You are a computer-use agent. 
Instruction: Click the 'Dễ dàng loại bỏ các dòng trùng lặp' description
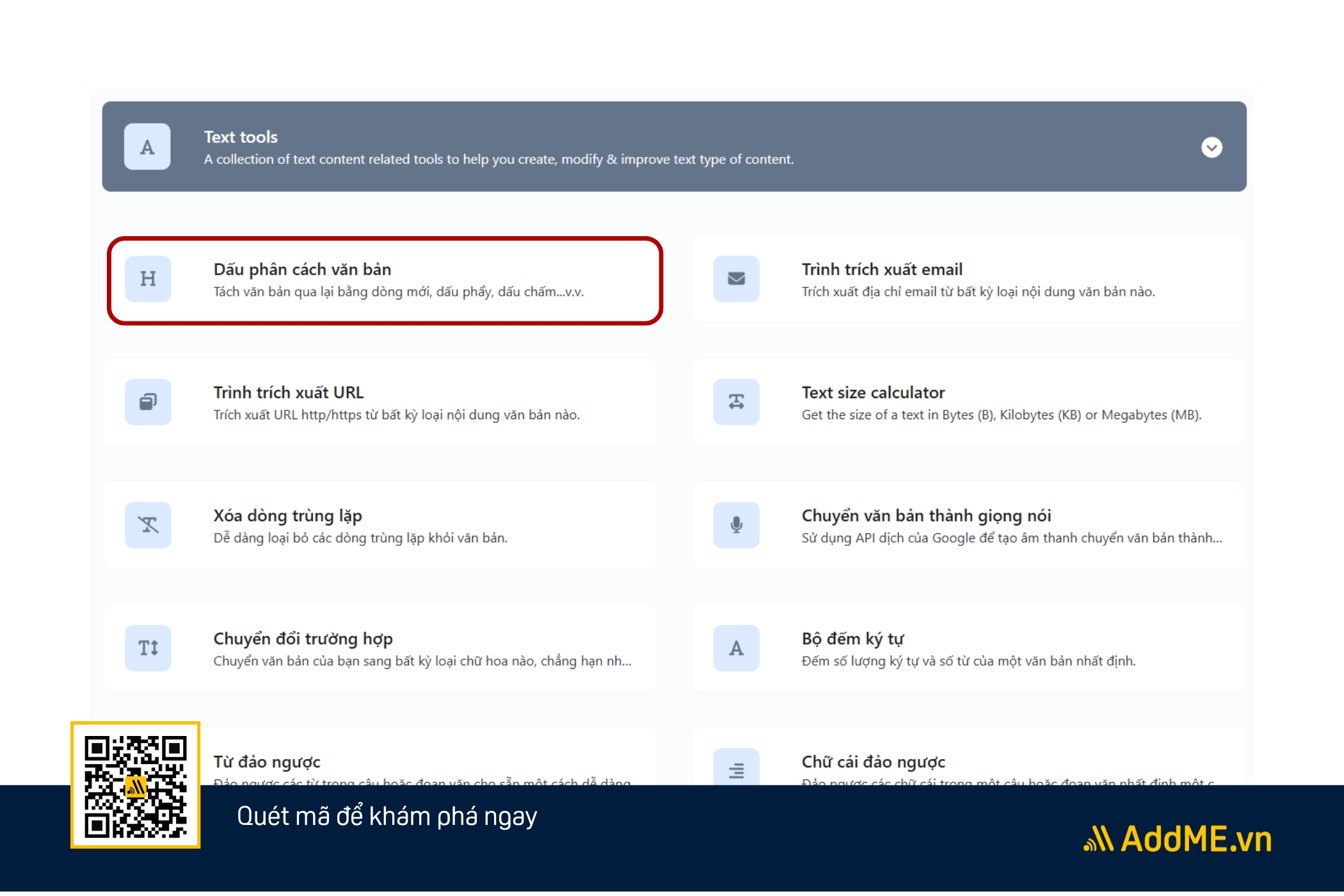pos(360,538)
